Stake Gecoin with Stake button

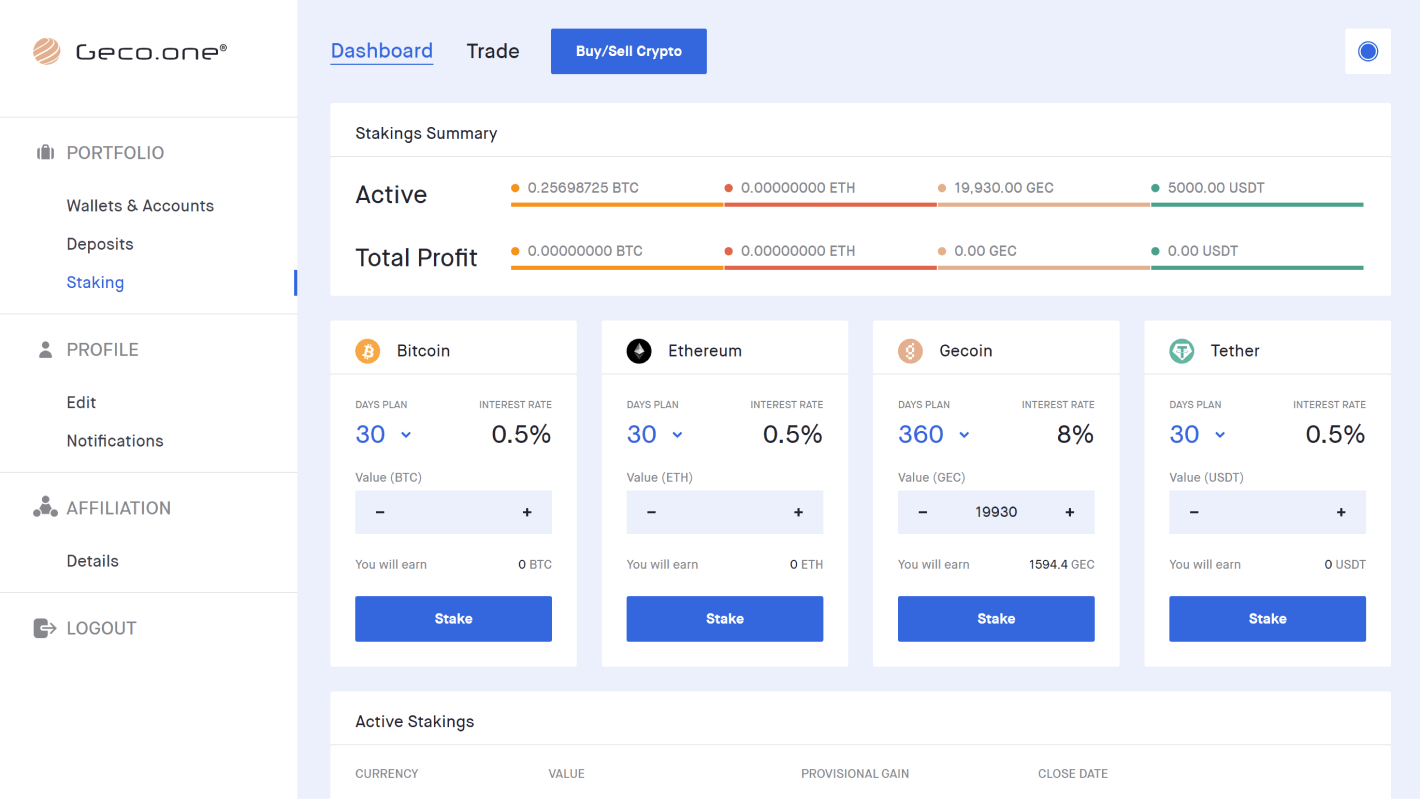coord(996,619)
